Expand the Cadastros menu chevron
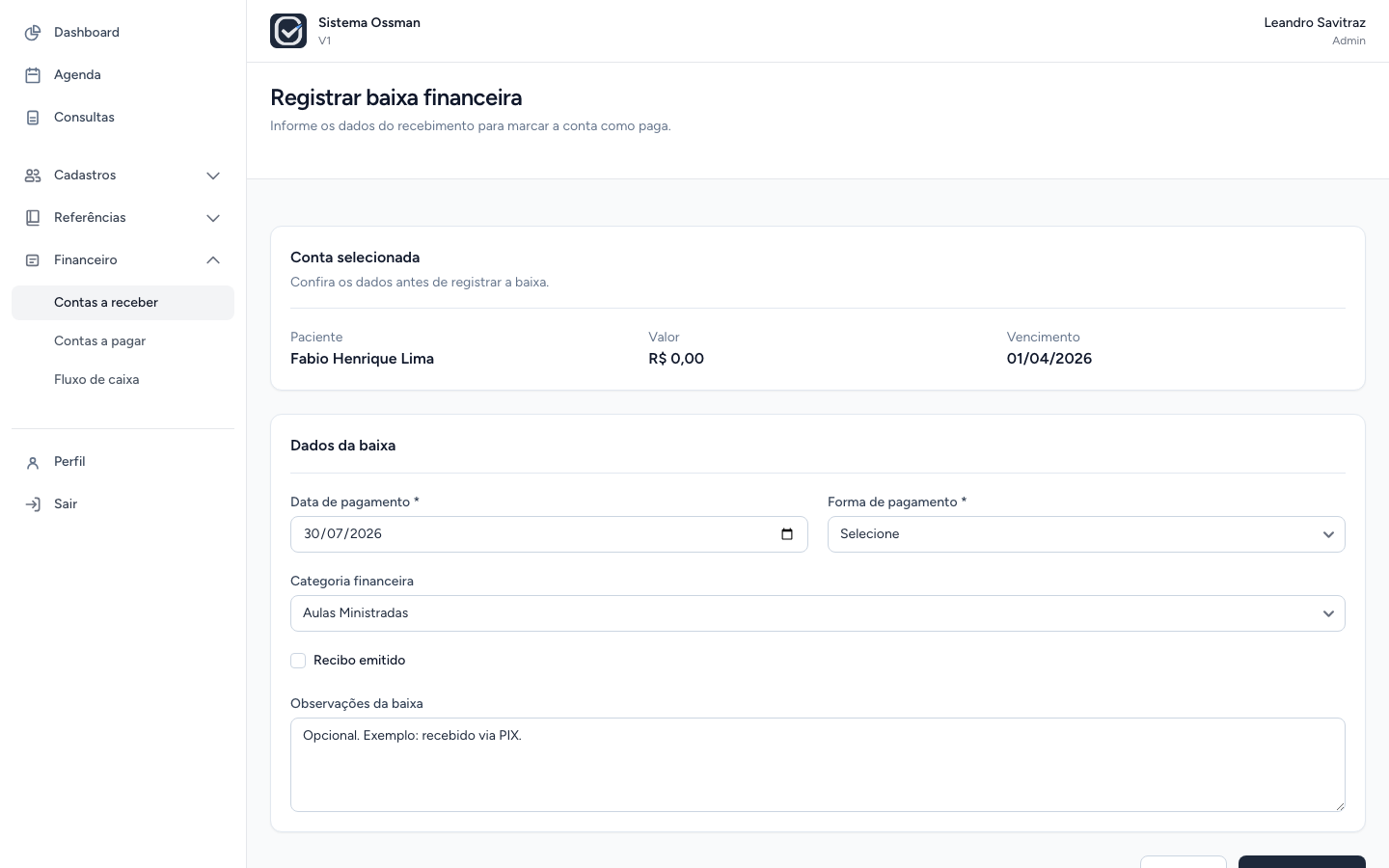This screenshot has width=1389, height=868. (213, 176)
